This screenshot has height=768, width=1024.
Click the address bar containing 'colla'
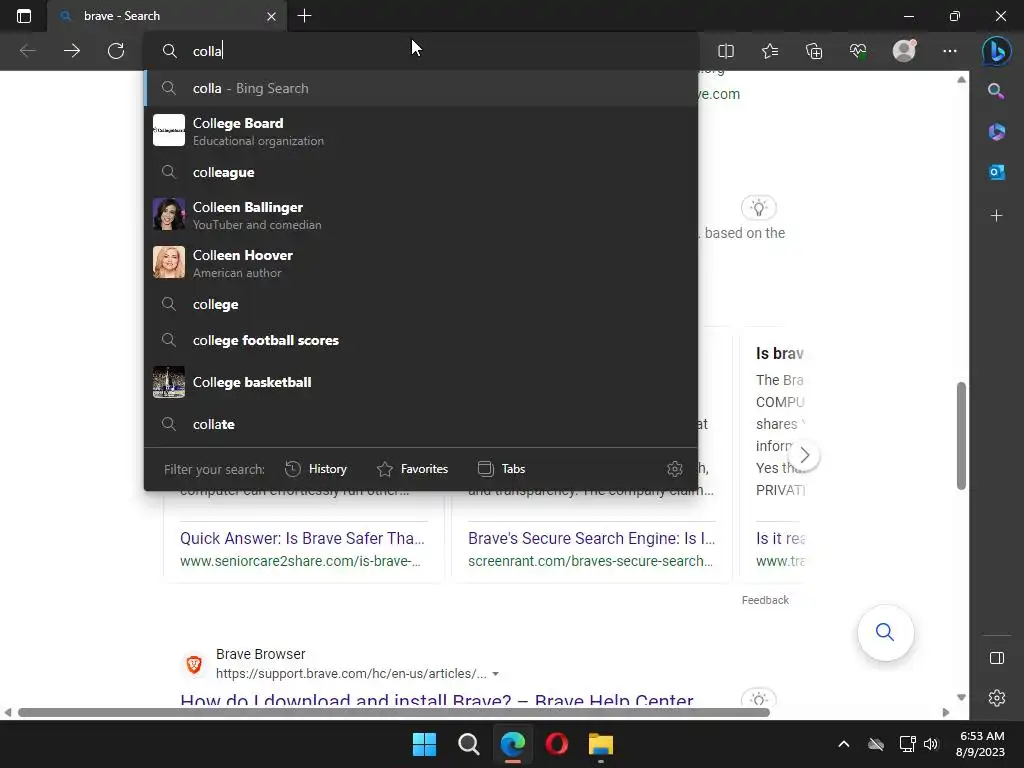[x=421, y=51]
